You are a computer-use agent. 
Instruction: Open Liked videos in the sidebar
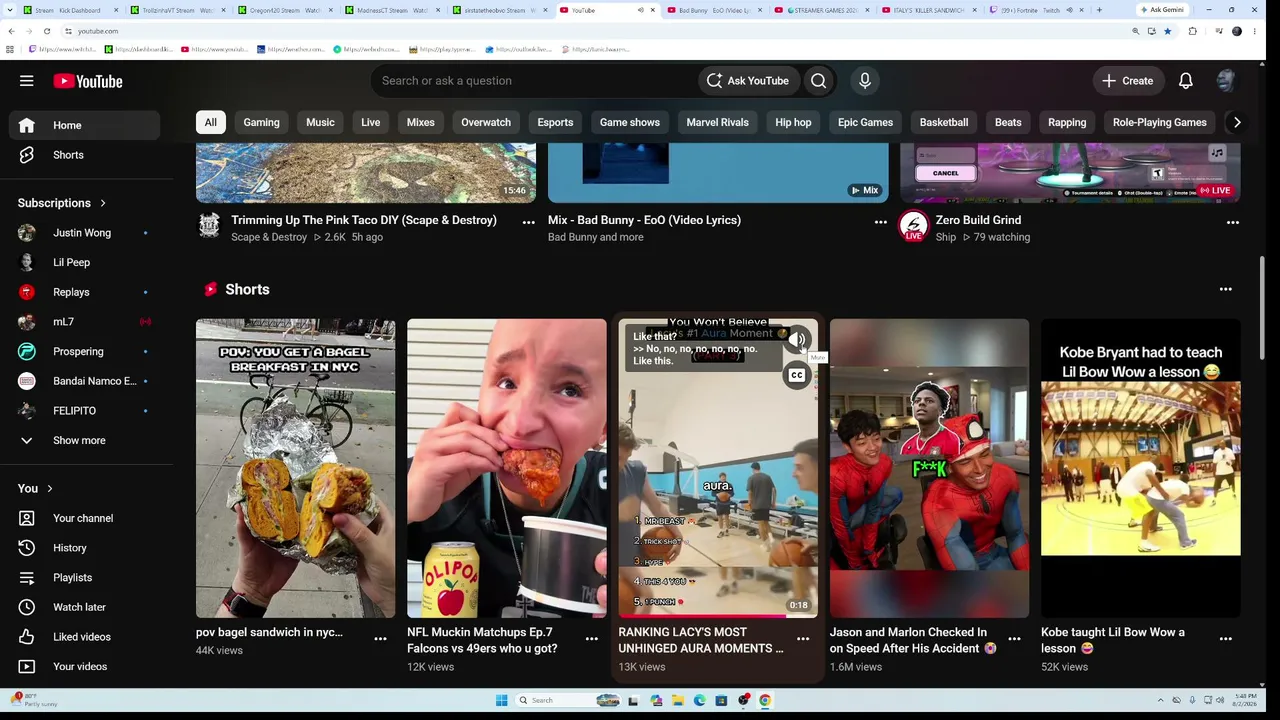tap(85, 637)
